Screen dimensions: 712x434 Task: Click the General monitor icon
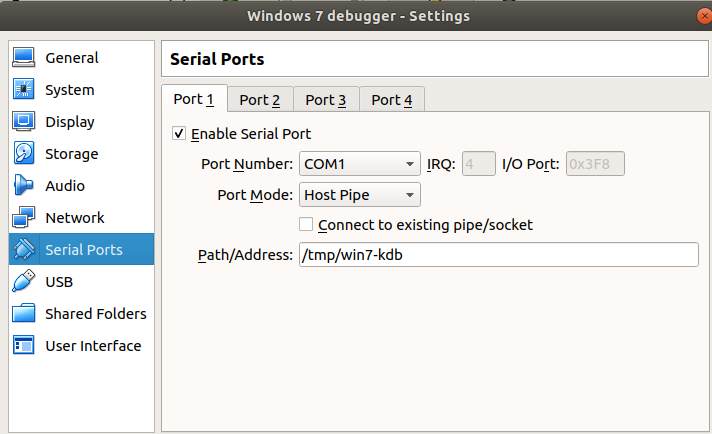24,57
